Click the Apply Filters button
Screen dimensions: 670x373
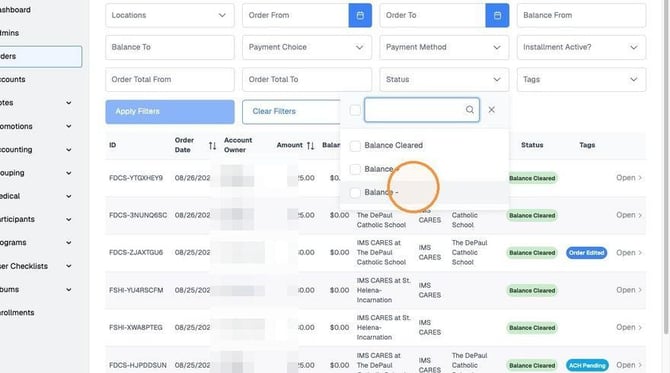click(x=170, y=112)
